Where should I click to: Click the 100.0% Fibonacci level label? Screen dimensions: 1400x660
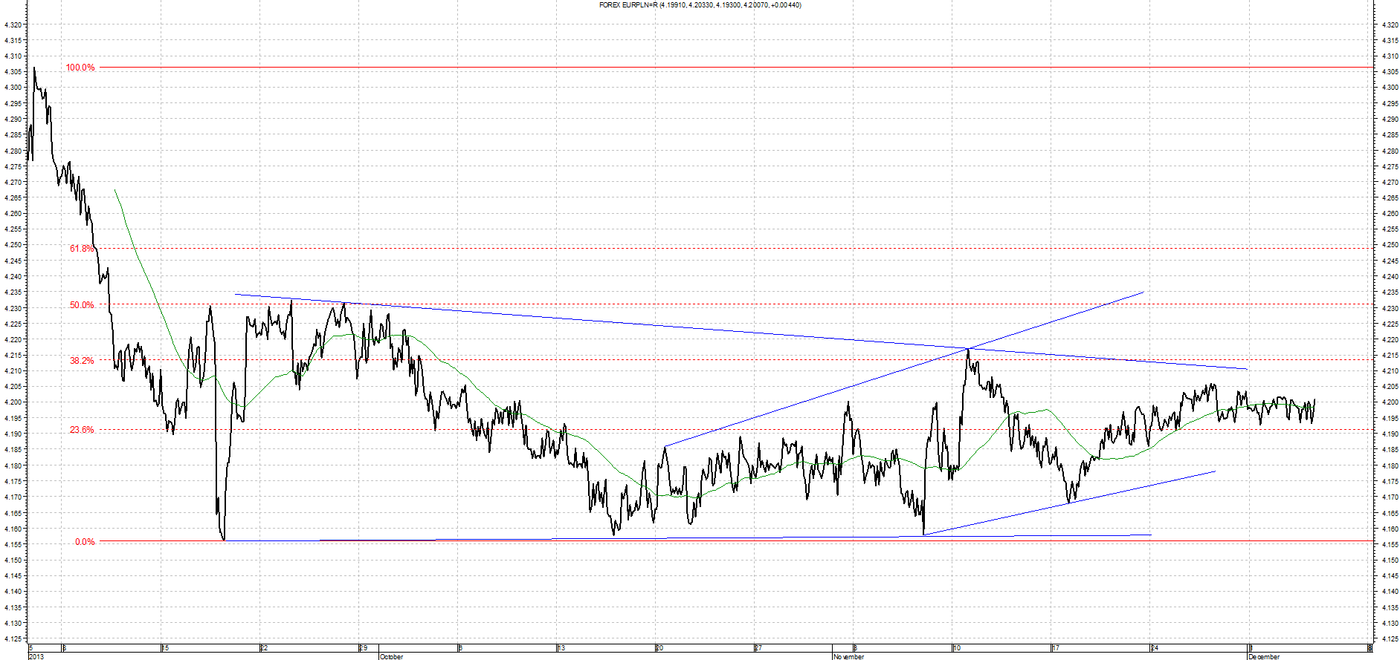[80, 67]
